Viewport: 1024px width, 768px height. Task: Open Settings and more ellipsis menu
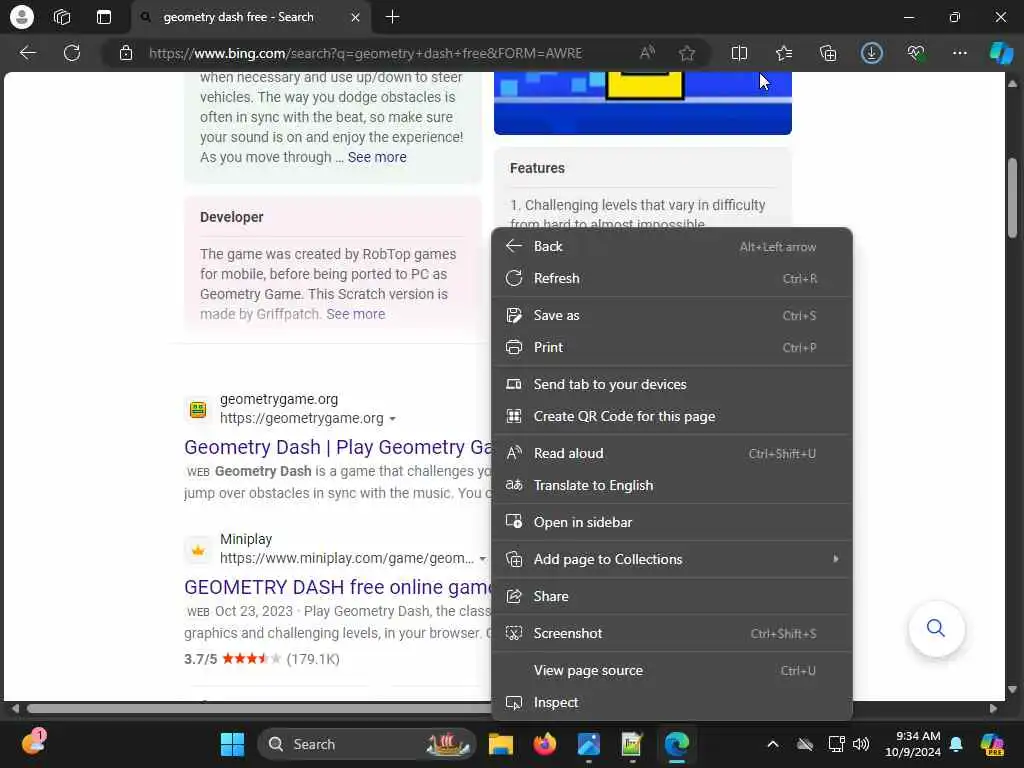click(959, 53)
